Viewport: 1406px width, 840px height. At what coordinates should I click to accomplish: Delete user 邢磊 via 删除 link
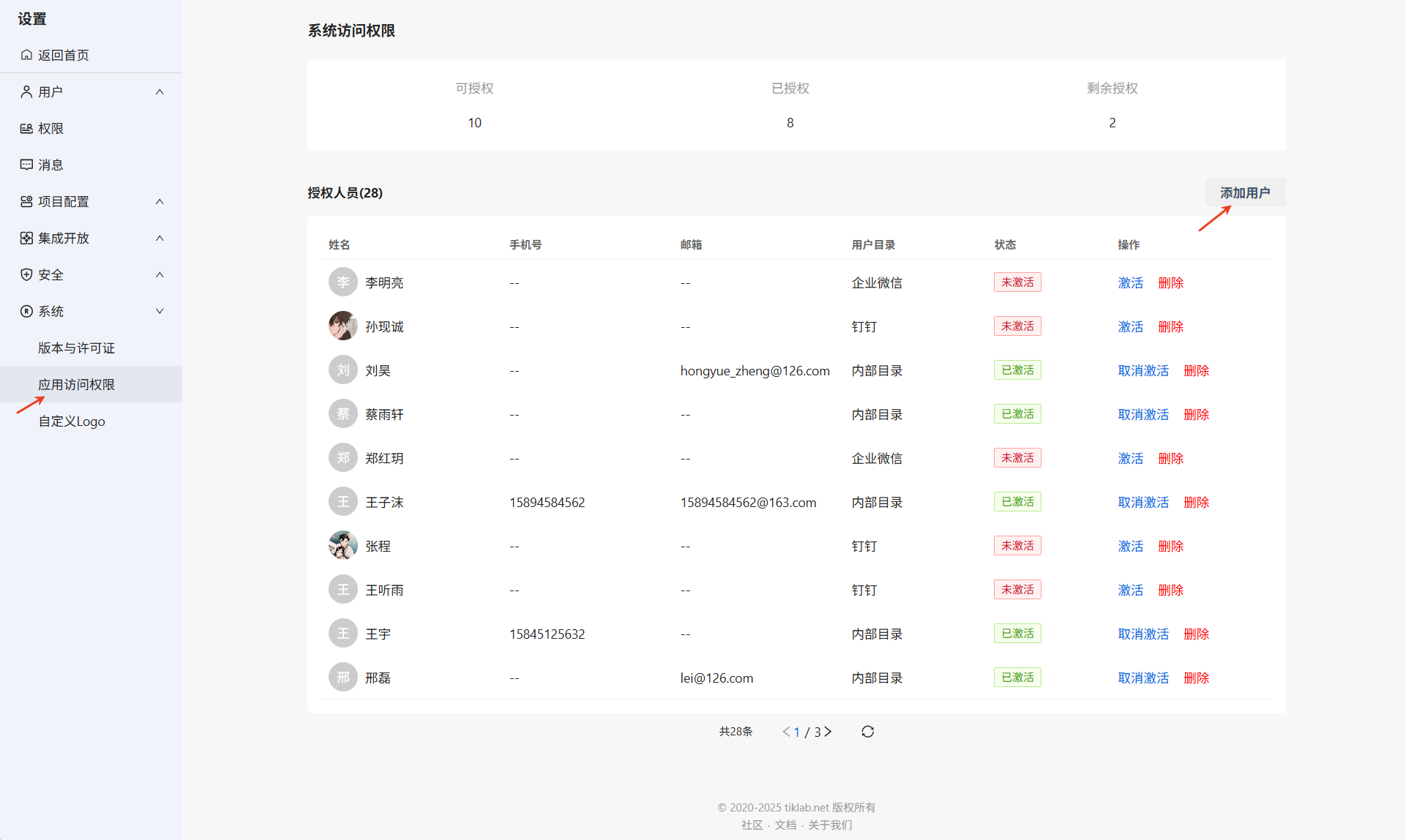[x=1196, y=678]
